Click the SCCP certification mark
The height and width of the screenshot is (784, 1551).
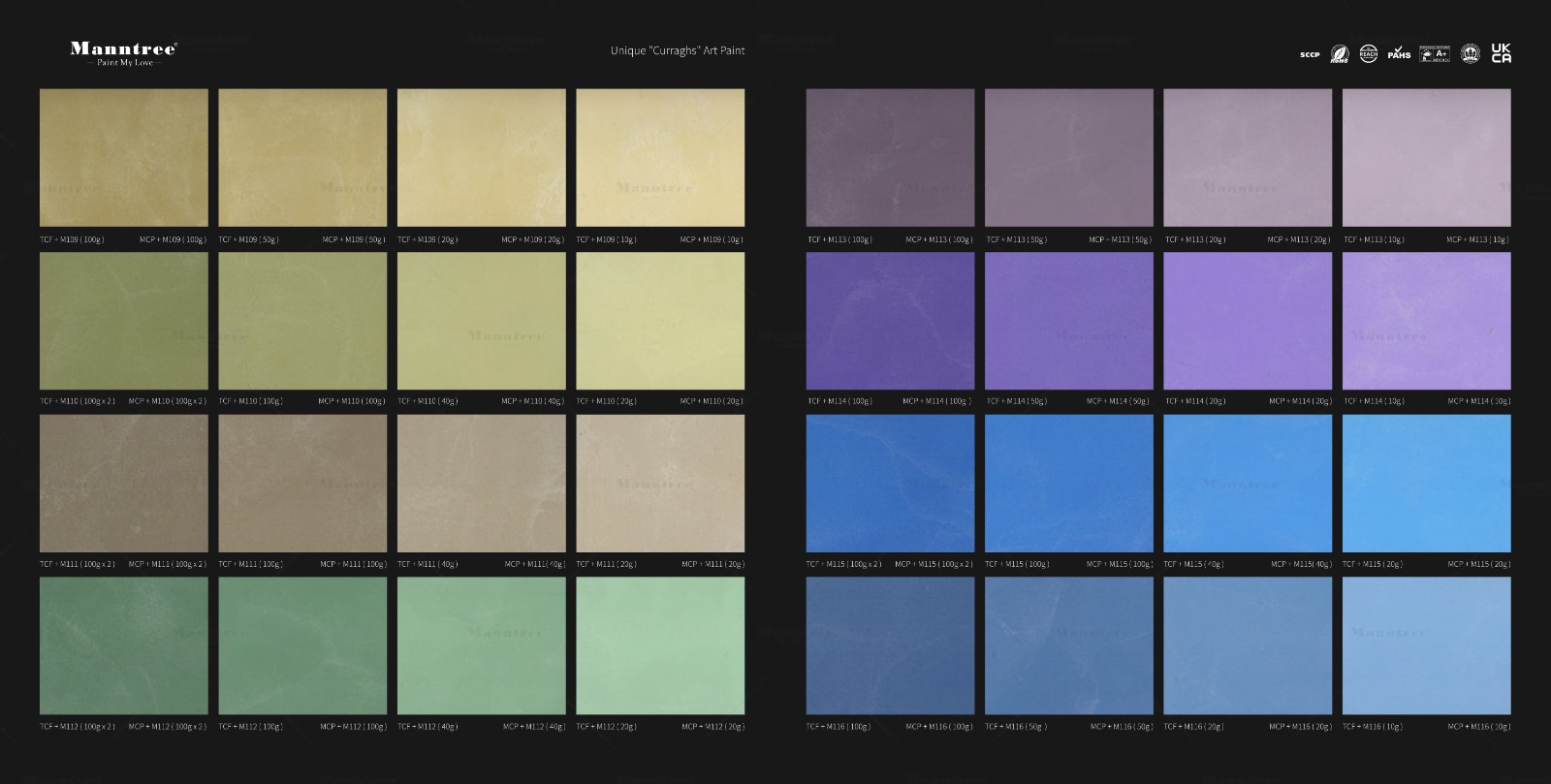(x=1310, y=55)
